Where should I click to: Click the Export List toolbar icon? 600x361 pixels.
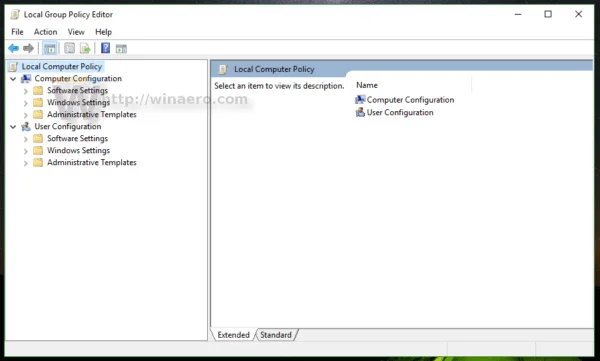click(x=85, y=49)
